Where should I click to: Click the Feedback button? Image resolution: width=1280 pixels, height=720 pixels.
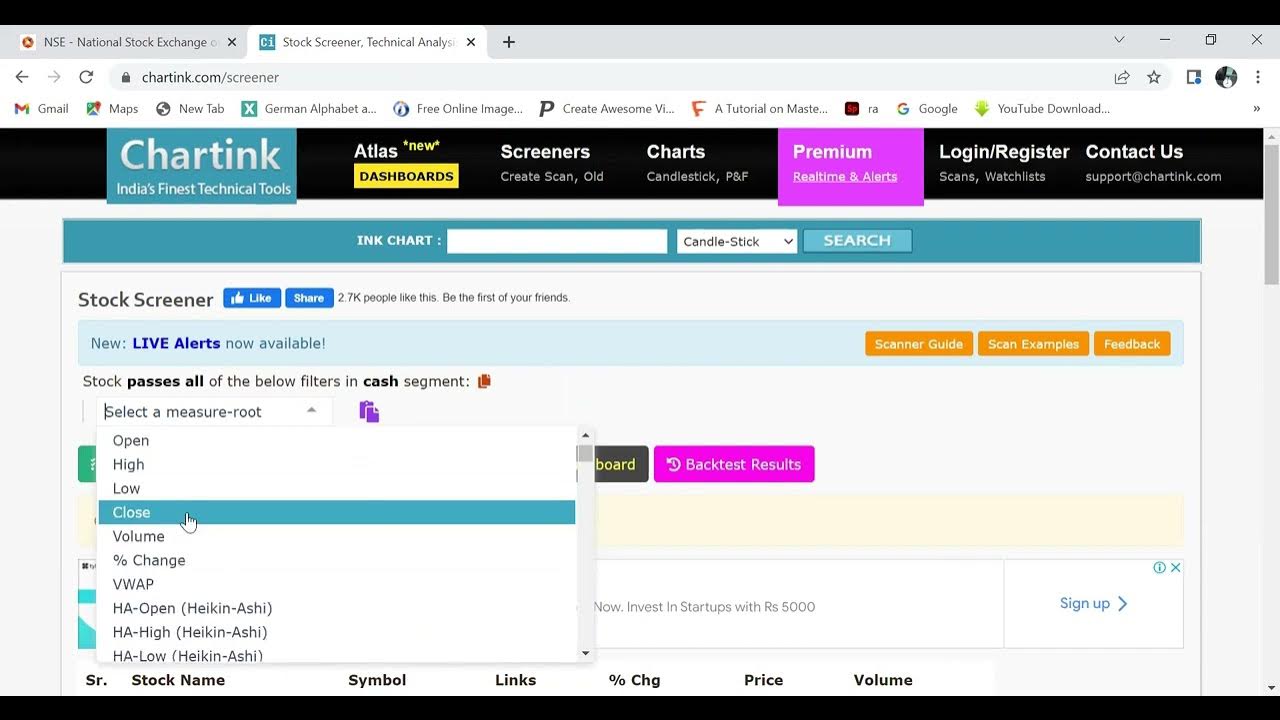pyautogui.click(x=1132, y=344)
